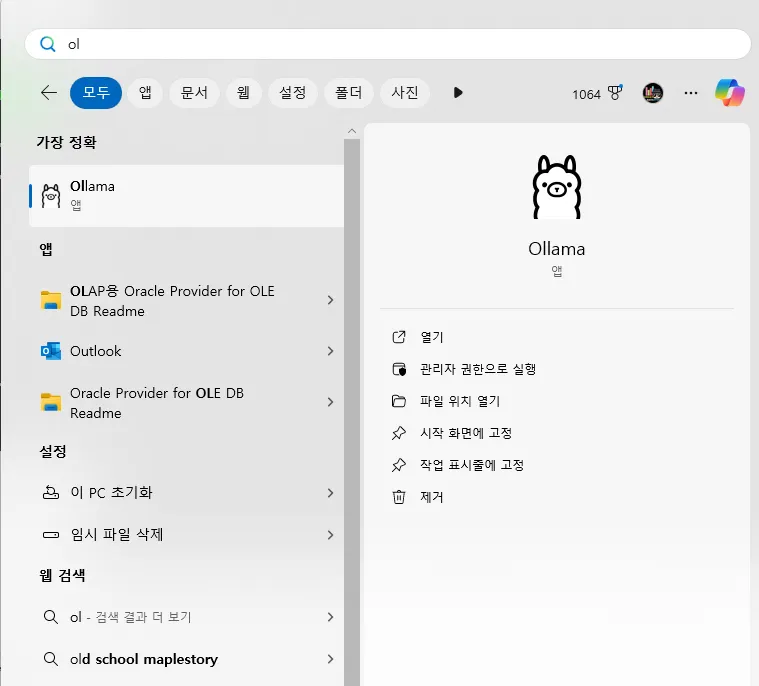
Task: Expand the Outlook result chevron
Action: (330, 351)
